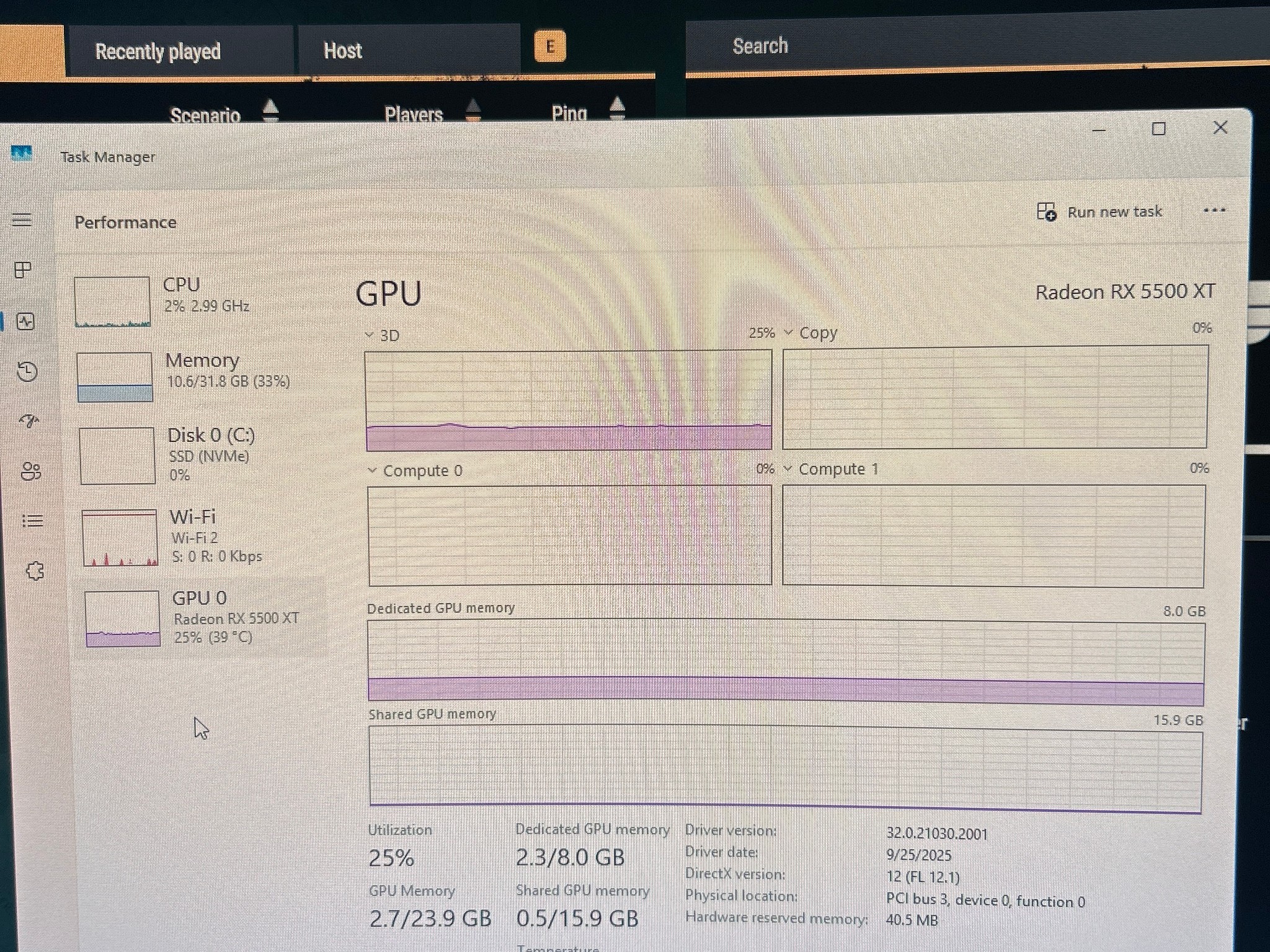The width and height of the screenshot is (1270, 952).
Task: Select the GPU 0 graph thumbnail
Action: 123,619
